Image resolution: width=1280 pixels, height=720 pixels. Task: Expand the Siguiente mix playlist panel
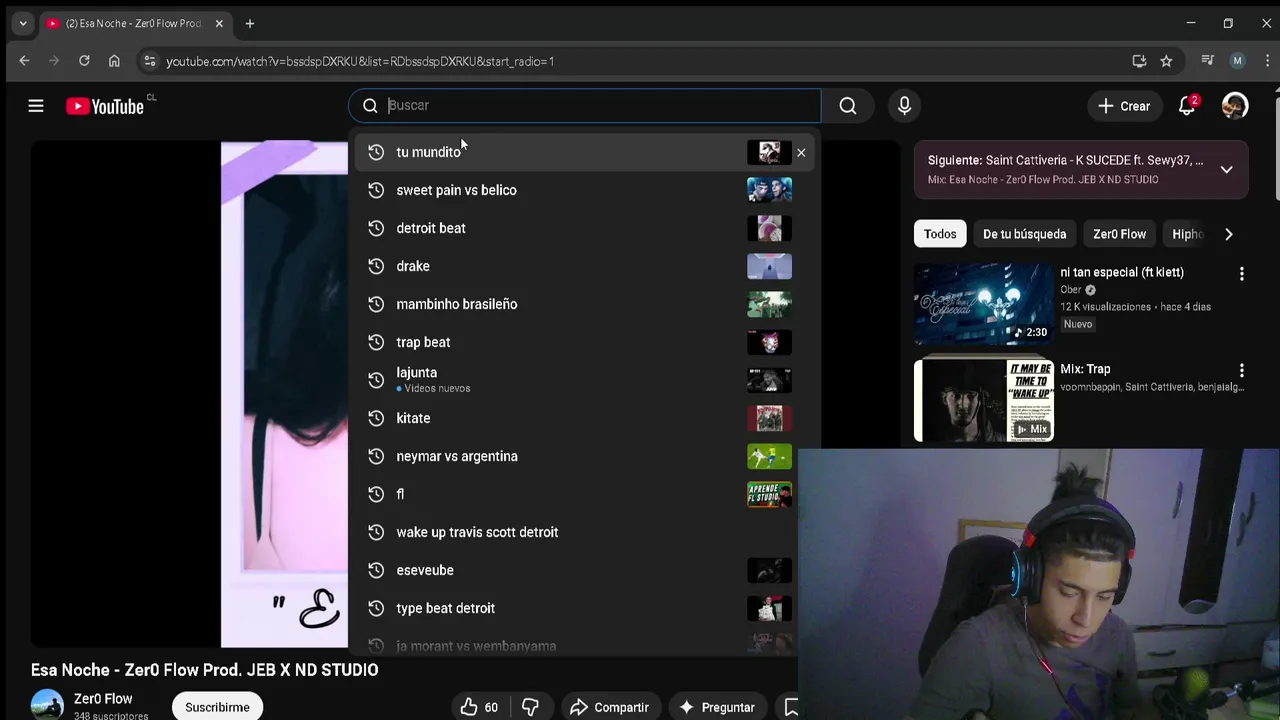click(x=1226, y=169)
